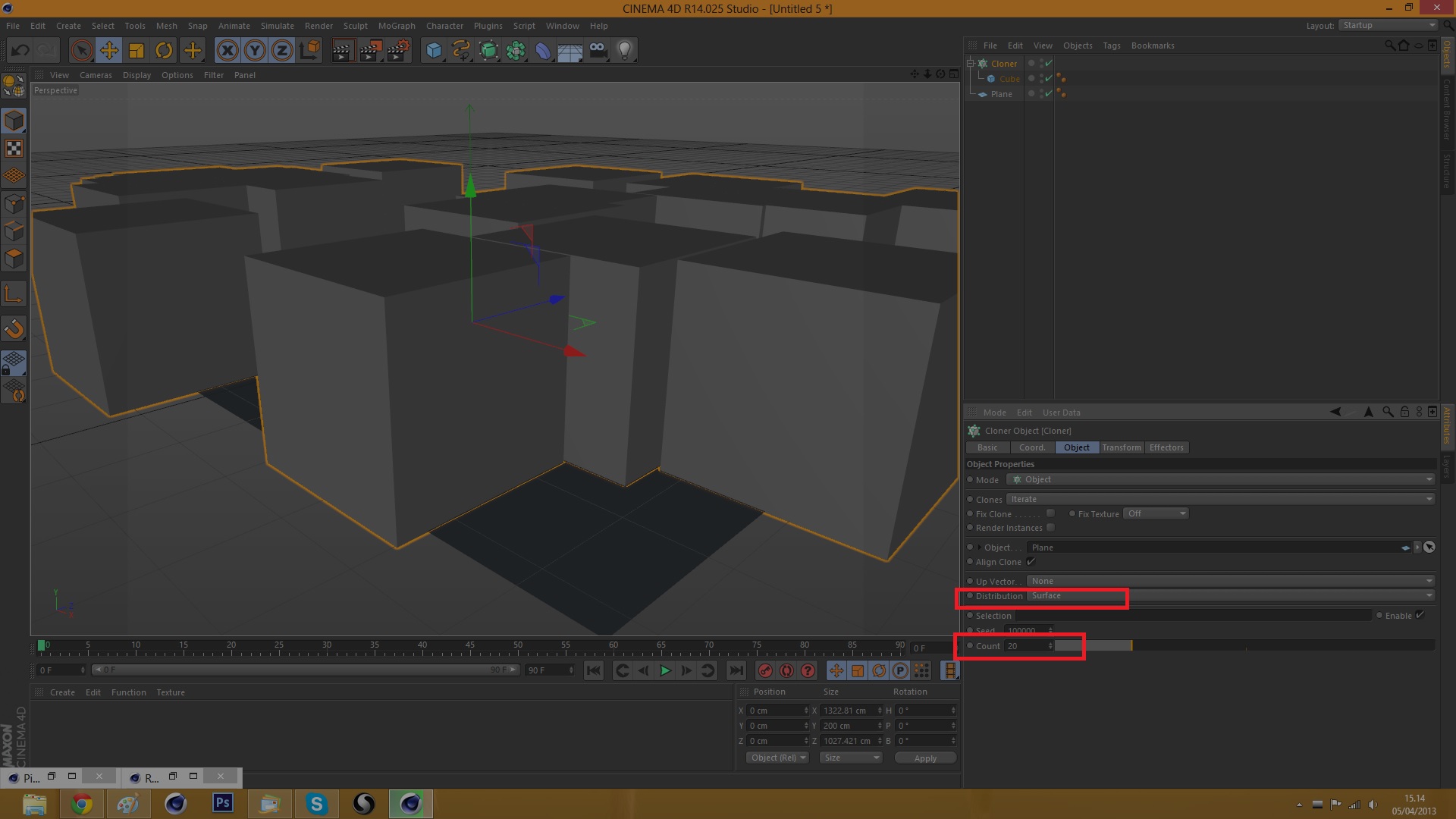
Task: Toggle Align Clone checkbox
Action: click(1031, 562)
